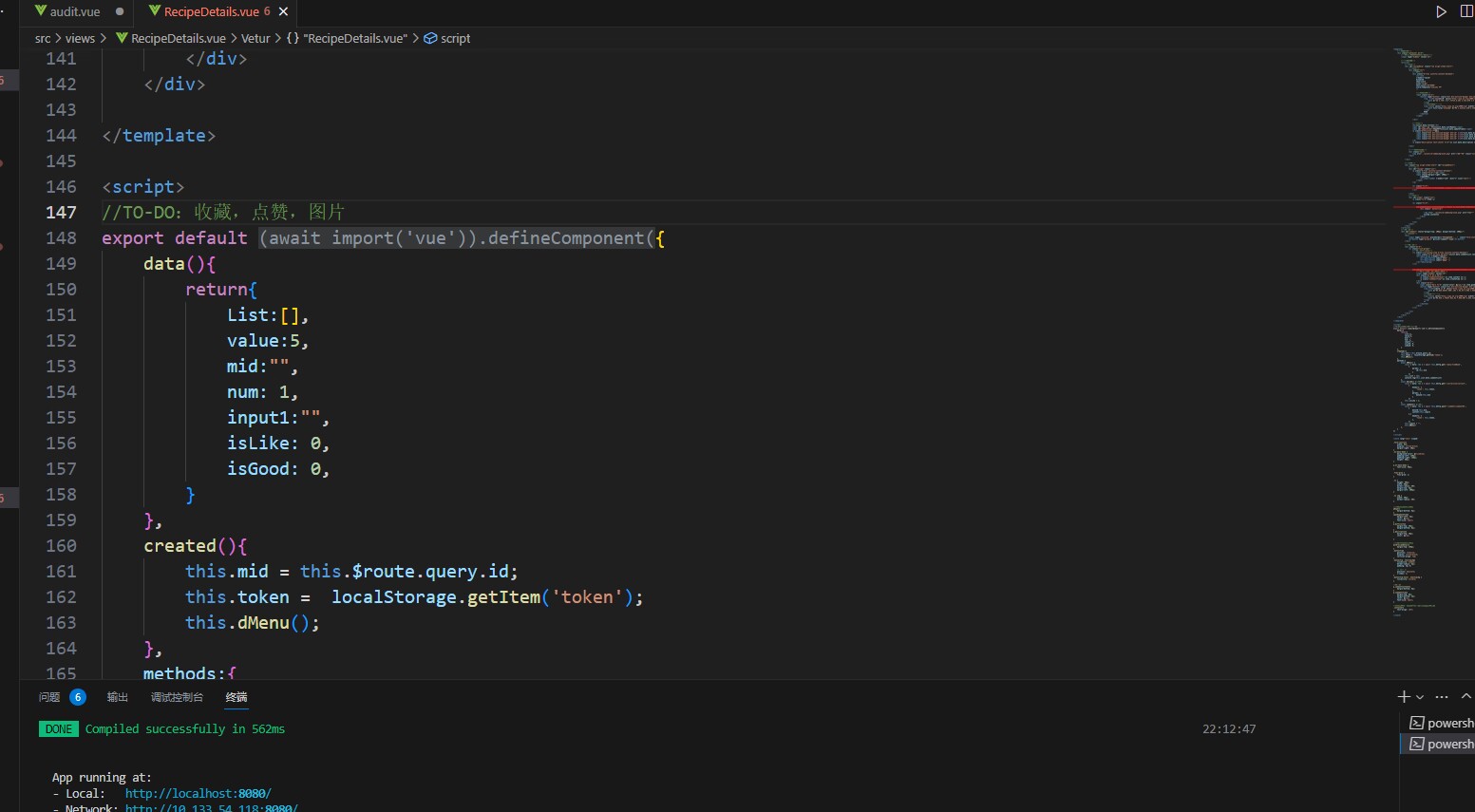
Task: Open the views folder breadcrumb
Action: click(80, 38)
